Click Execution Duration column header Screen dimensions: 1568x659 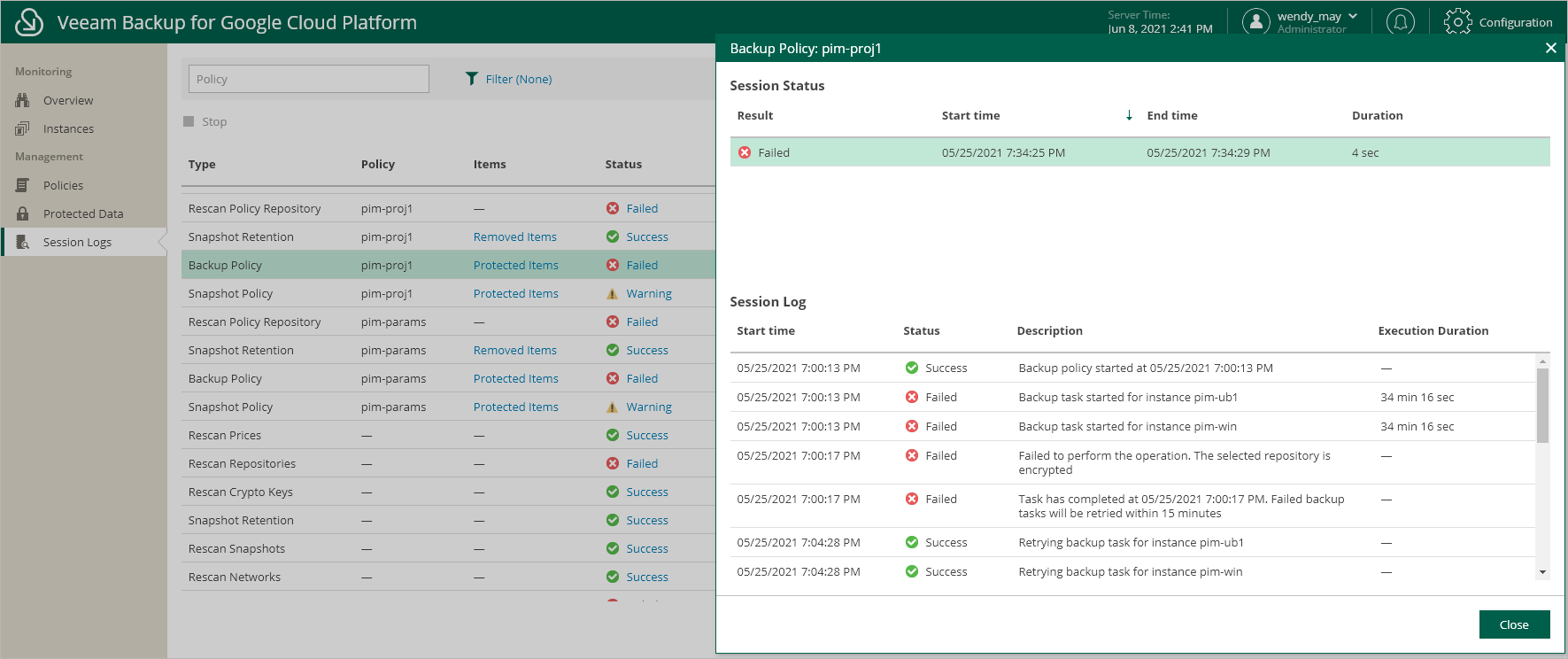[1433, 330]
